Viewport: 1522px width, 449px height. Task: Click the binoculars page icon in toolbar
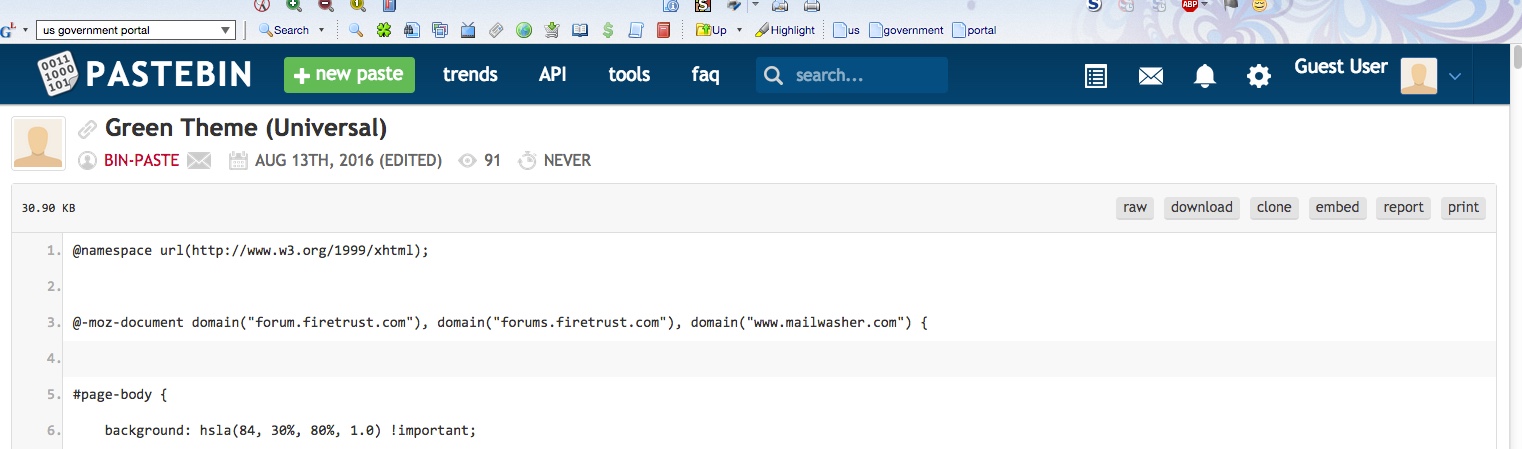click(412, 30)
